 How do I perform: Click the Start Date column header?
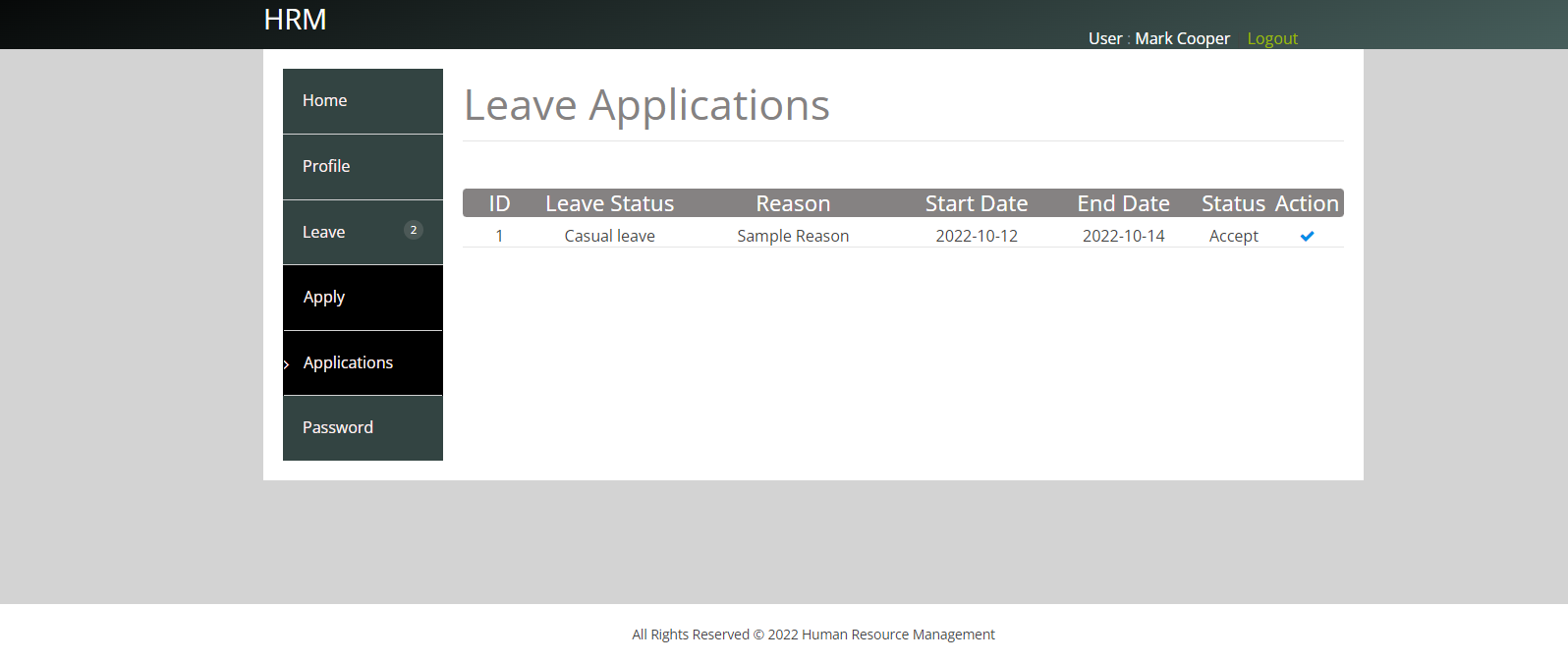click(976, 203)
